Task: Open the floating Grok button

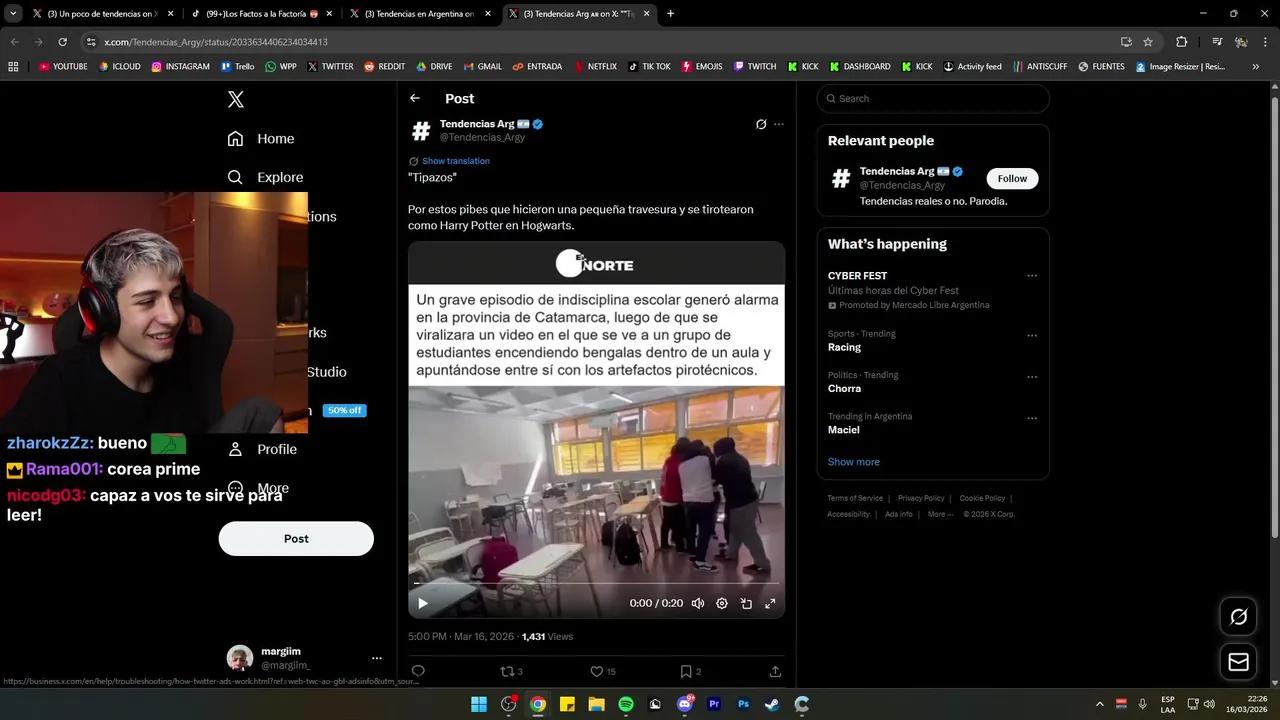Action: (x=1238, y=617)
